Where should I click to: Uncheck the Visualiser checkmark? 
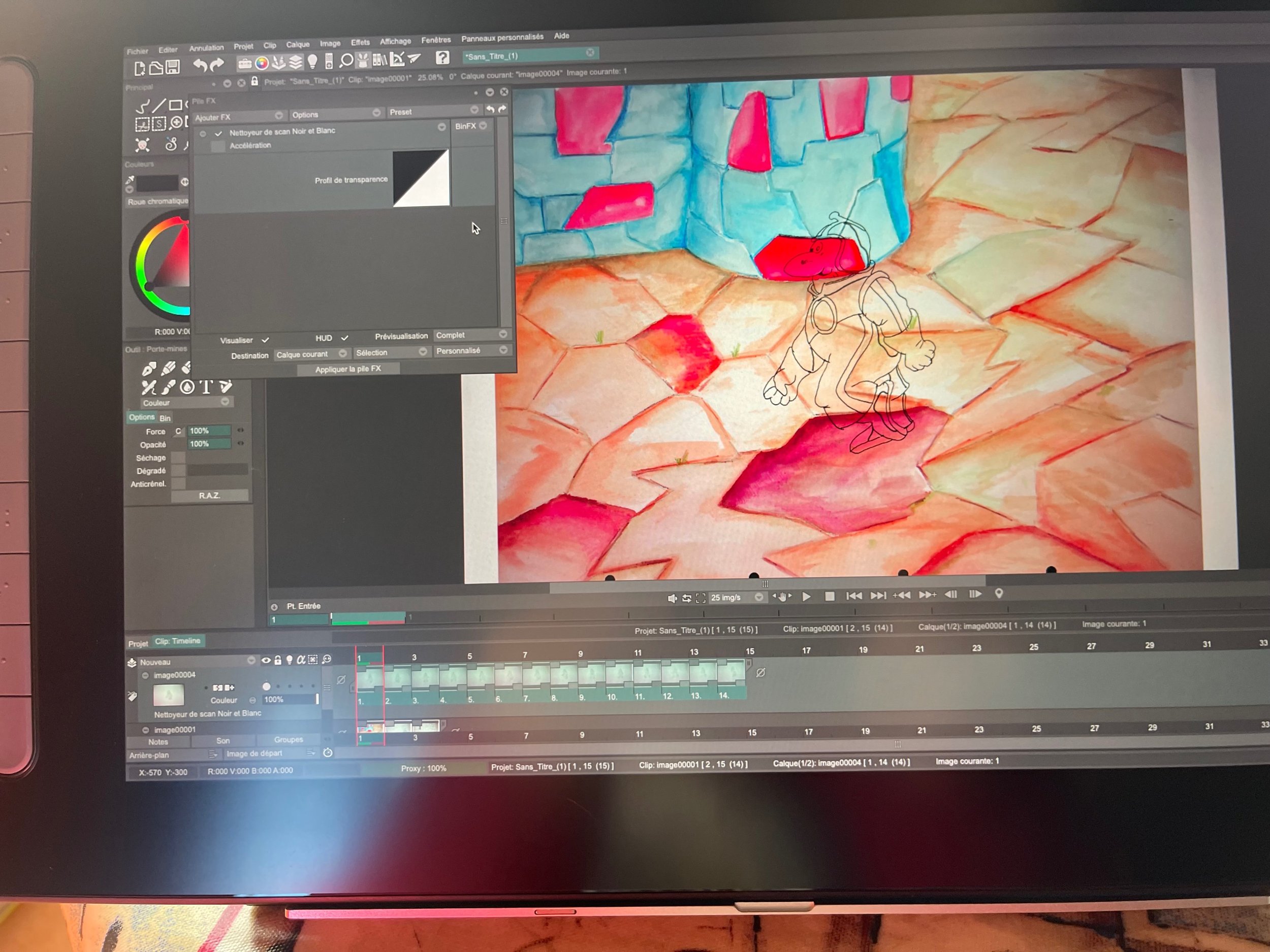[265, 340]
